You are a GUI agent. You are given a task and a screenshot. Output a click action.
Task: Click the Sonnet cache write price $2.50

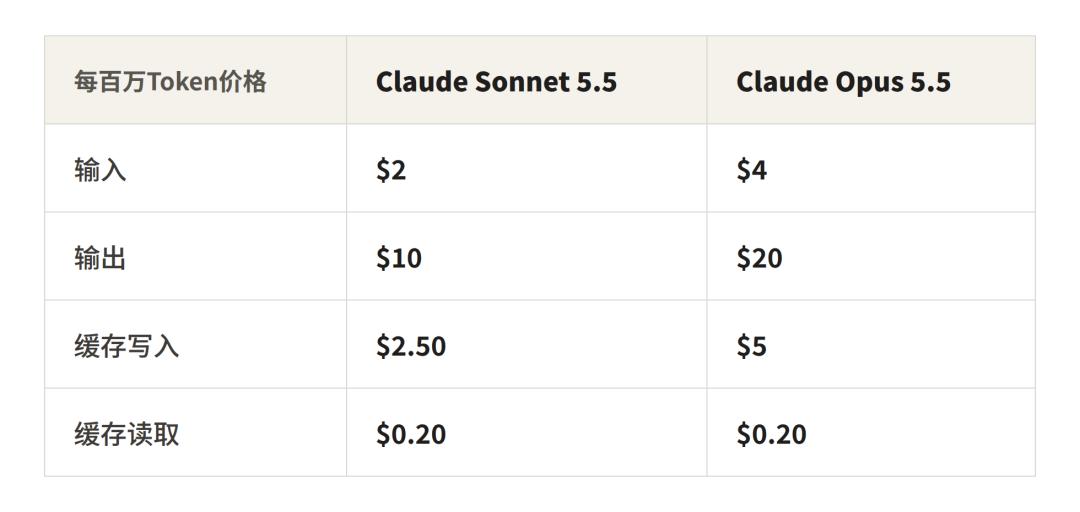click(411, 346)
